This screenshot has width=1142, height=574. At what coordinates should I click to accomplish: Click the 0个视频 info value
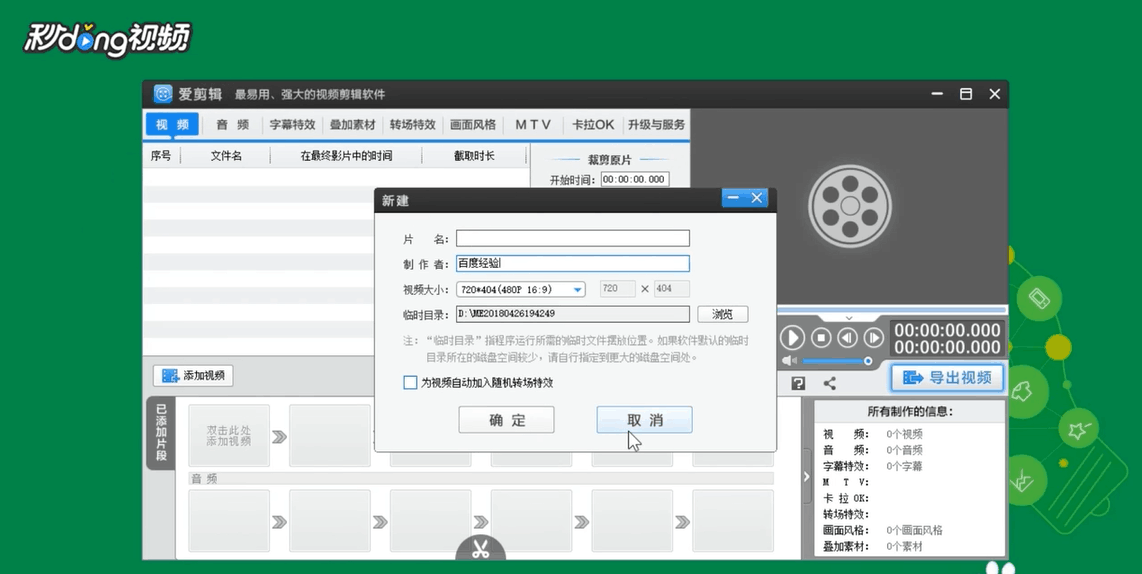point(905,434)
